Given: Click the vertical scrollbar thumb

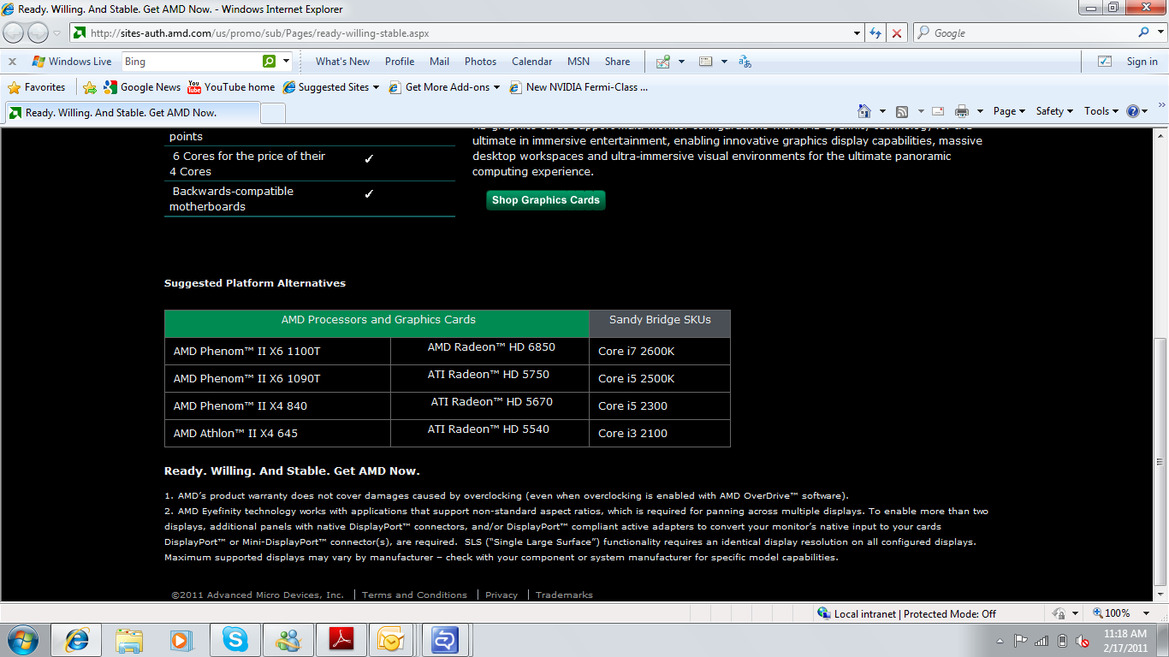Looking at the screenshot, I should pyautogui.click(x=1160, y=462).
